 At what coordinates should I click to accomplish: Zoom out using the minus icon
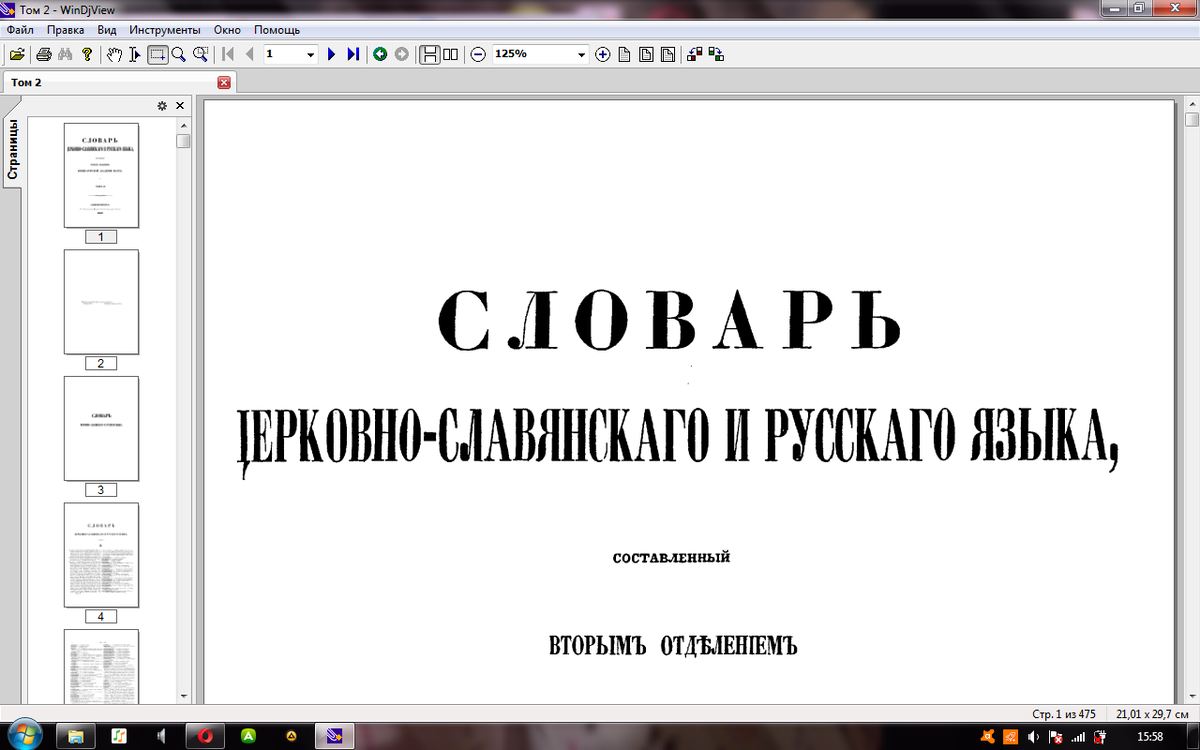[480, 54]
